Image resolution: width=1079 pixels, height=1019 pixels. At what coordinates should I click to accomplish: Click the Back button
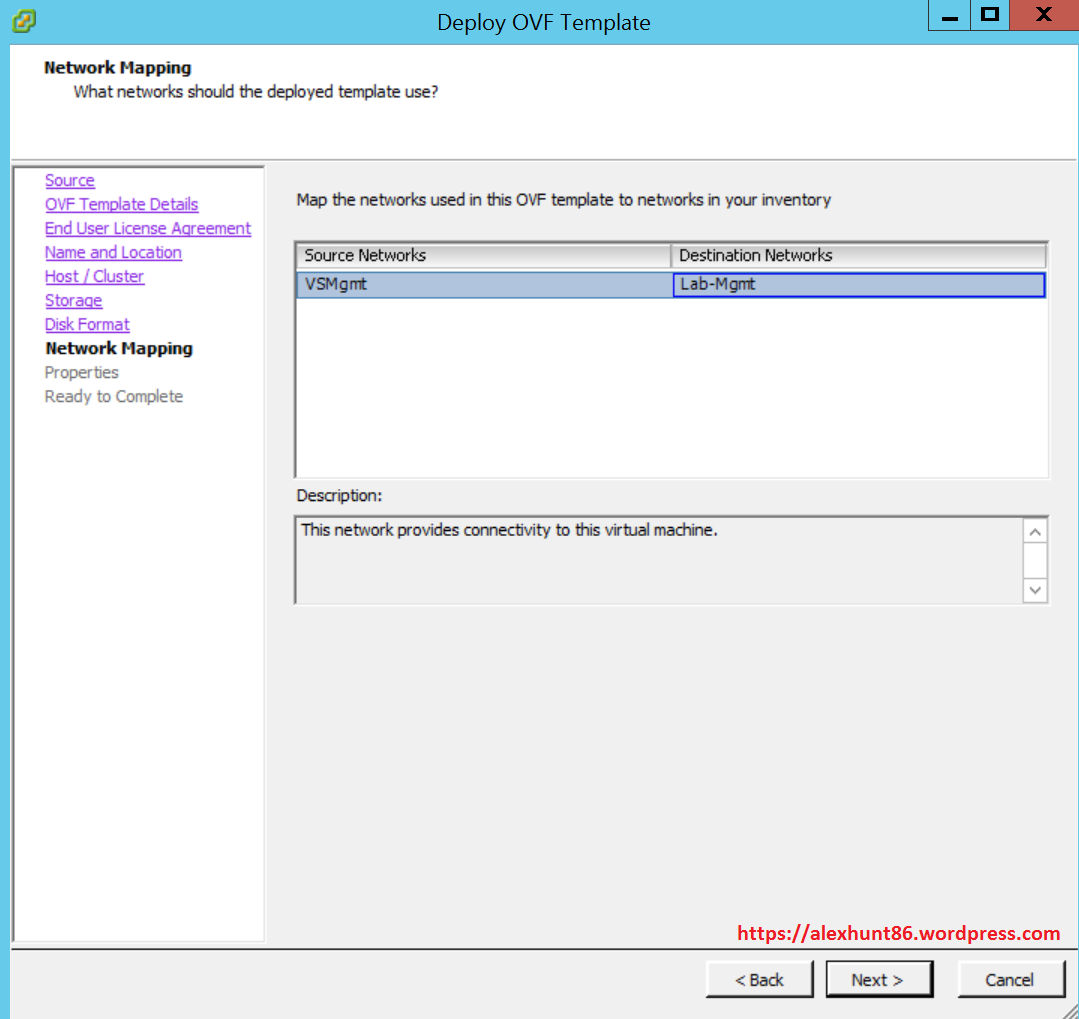click(759, 980)
